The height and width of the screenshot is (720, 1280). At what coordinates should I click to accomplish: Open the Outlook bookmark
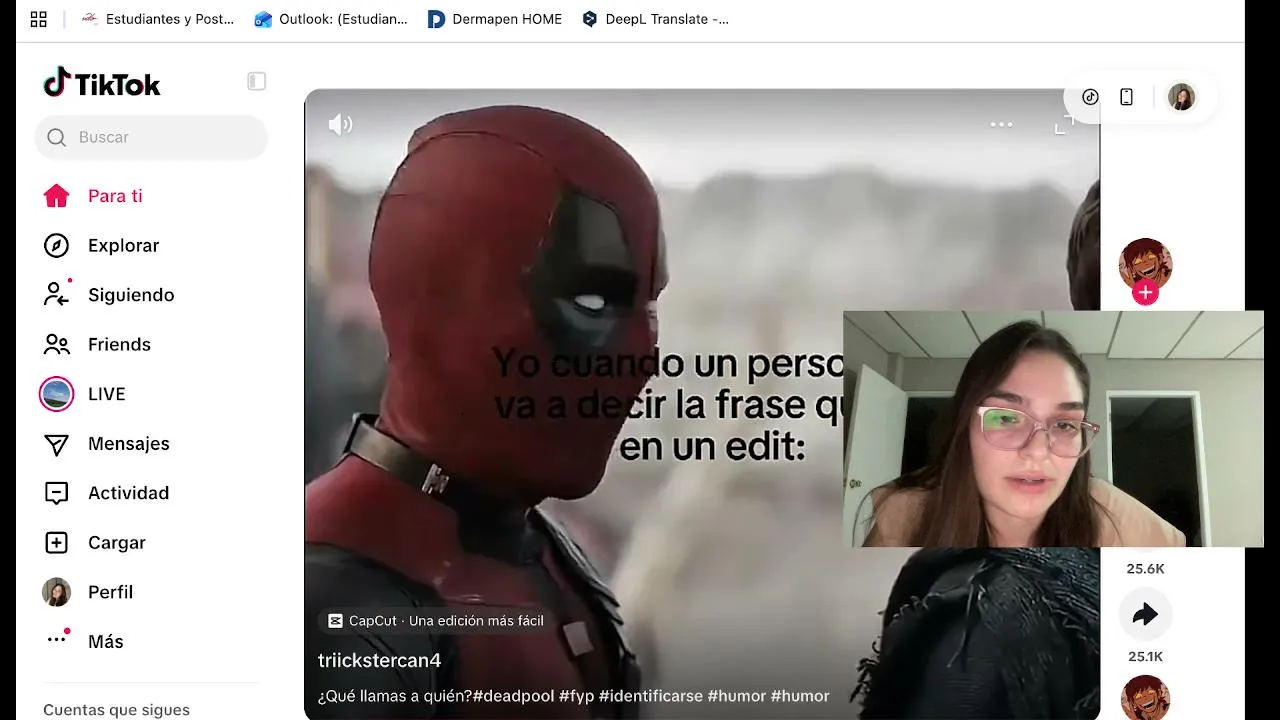click(x=331, y=19)
